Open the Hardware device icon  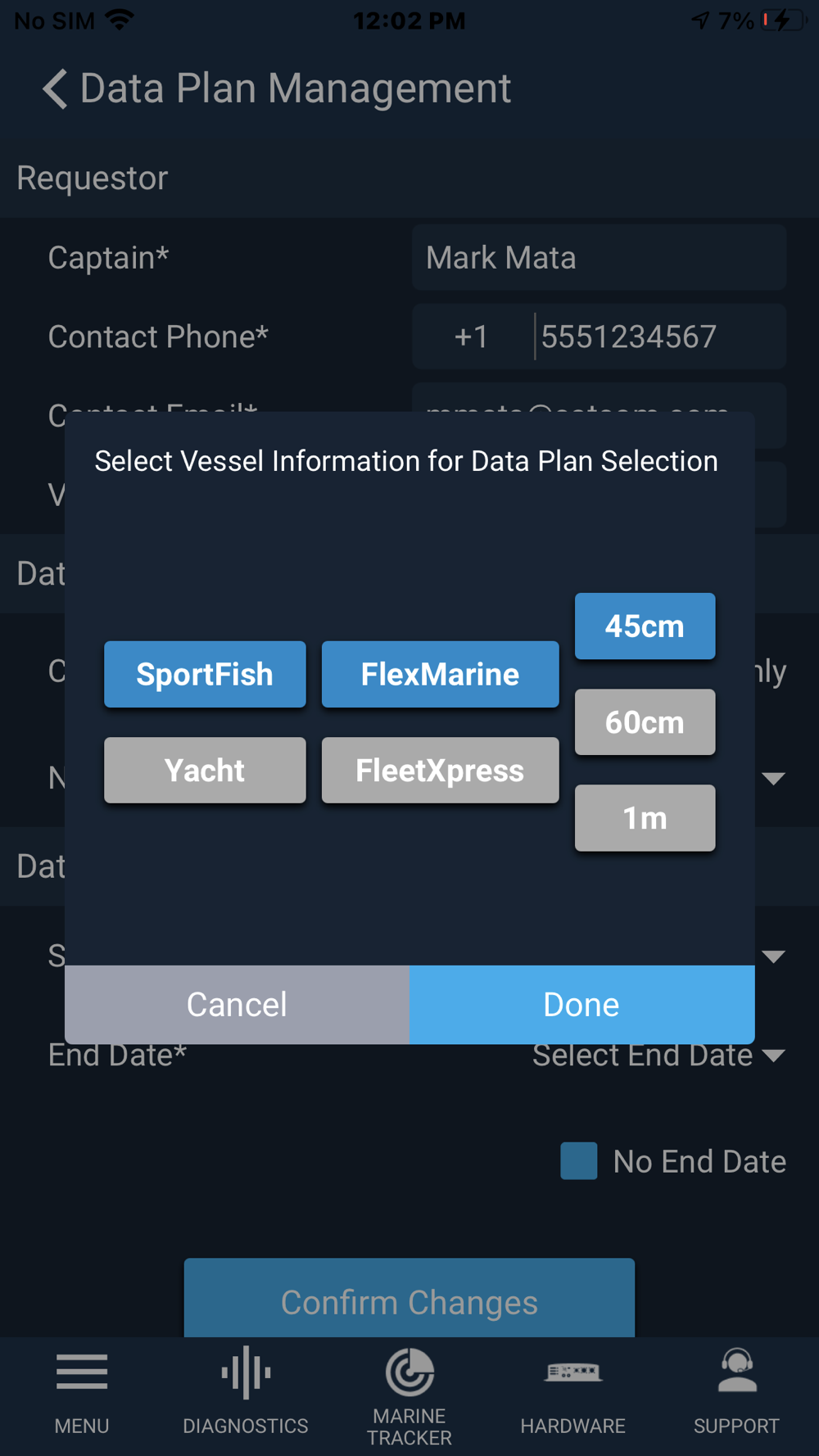click(x=573, y=1371)
